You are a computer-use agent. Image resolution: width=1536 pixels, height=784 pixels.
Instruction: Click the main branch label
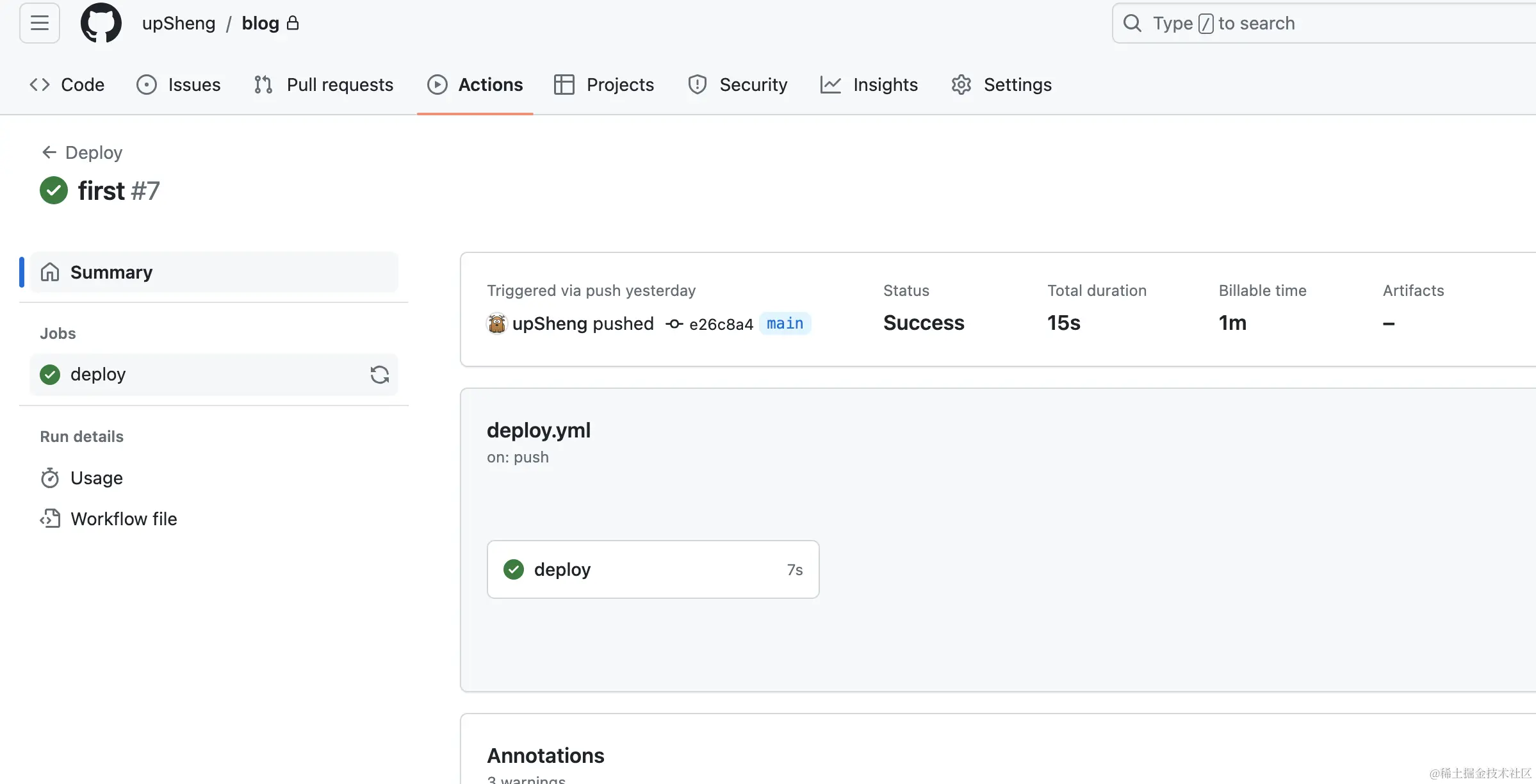click(785, 323)
